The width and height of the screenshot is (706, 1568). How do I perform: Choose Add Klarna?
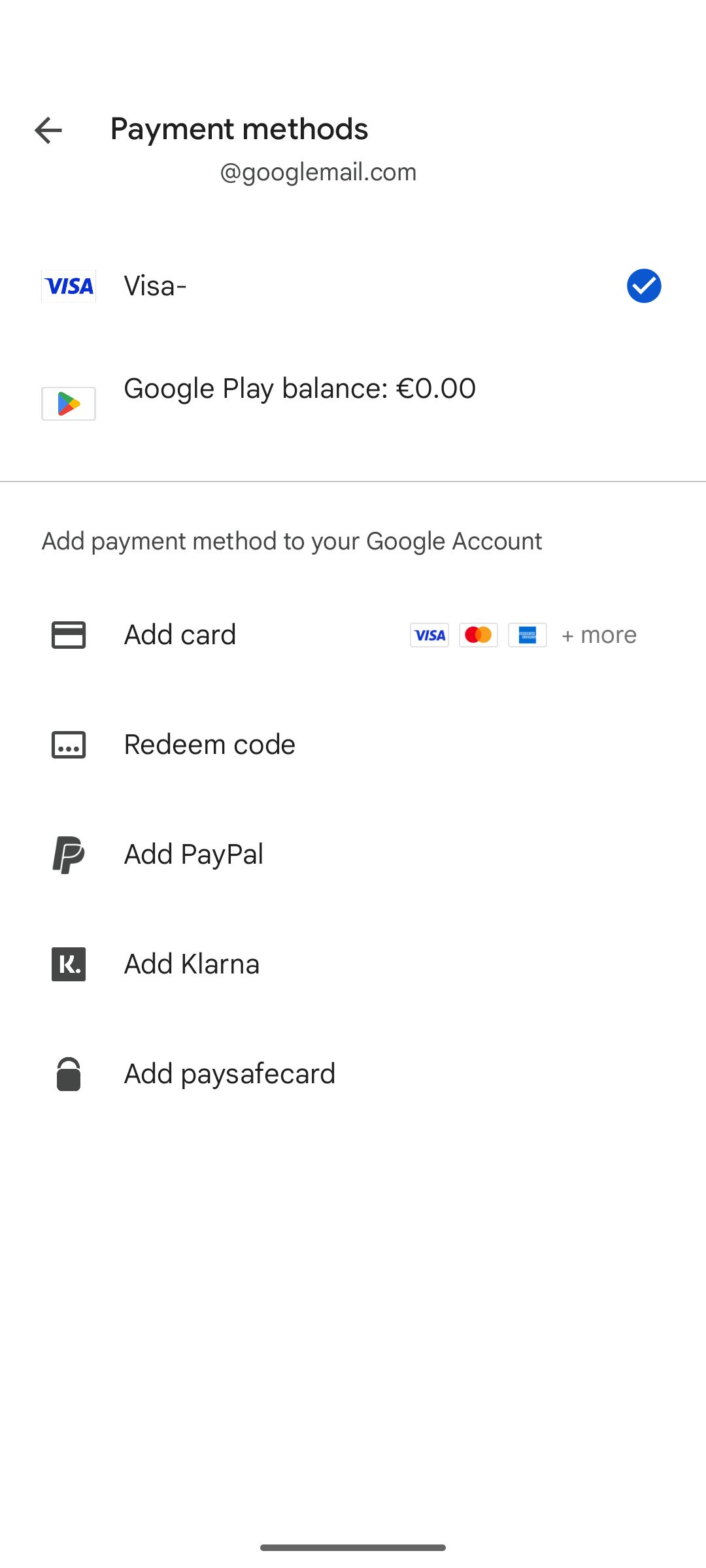pos(192,964)
